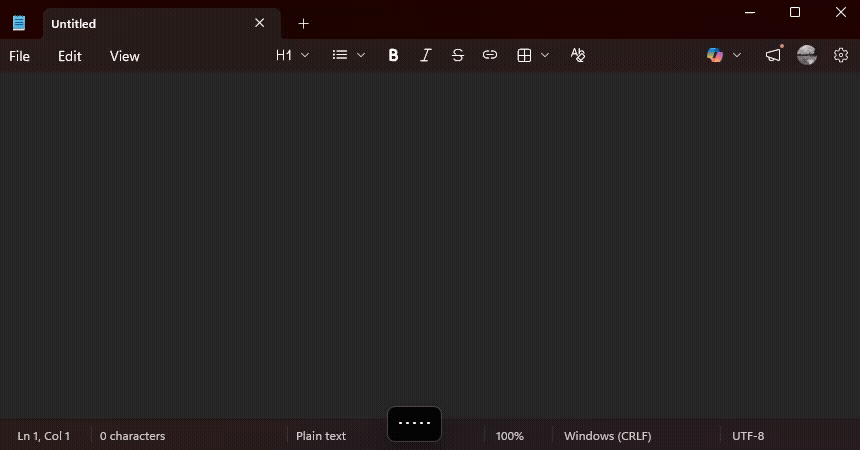Click the user account avatar
This screenshot has height=450, width=860.
[x=807, y=55]
